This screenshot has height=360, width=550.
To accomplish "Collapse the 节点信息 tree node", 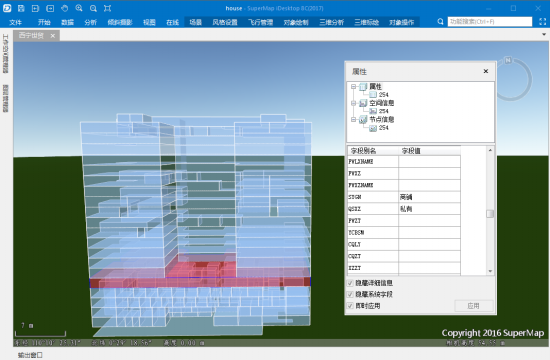I will [354, 119].
